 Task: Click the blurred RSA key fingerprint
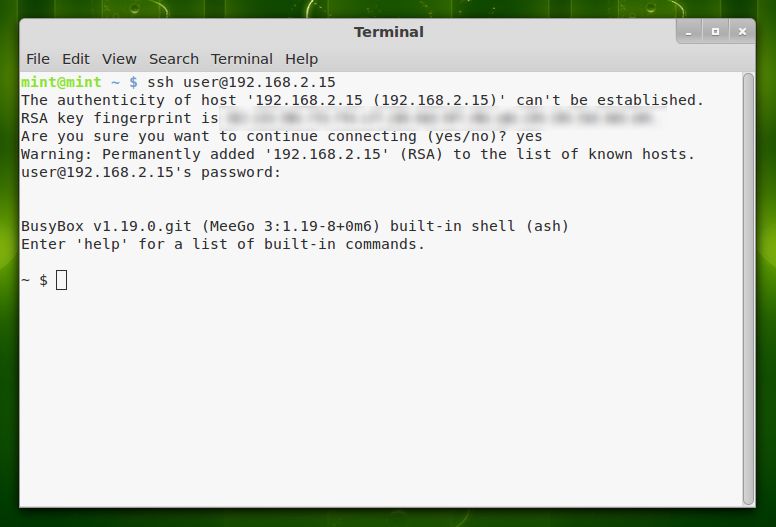click(x=439, y=118)
